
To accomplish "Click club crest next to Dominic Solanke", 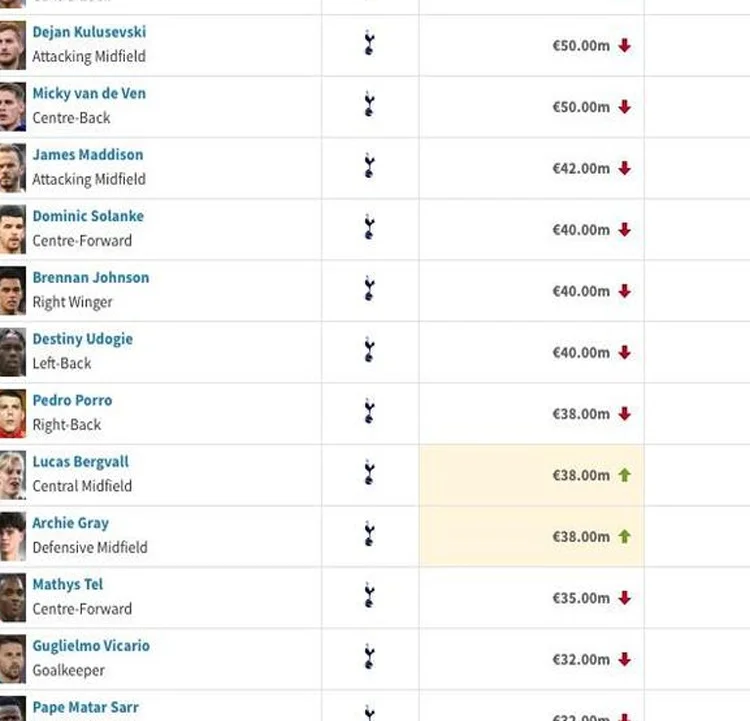I will 369,227.
